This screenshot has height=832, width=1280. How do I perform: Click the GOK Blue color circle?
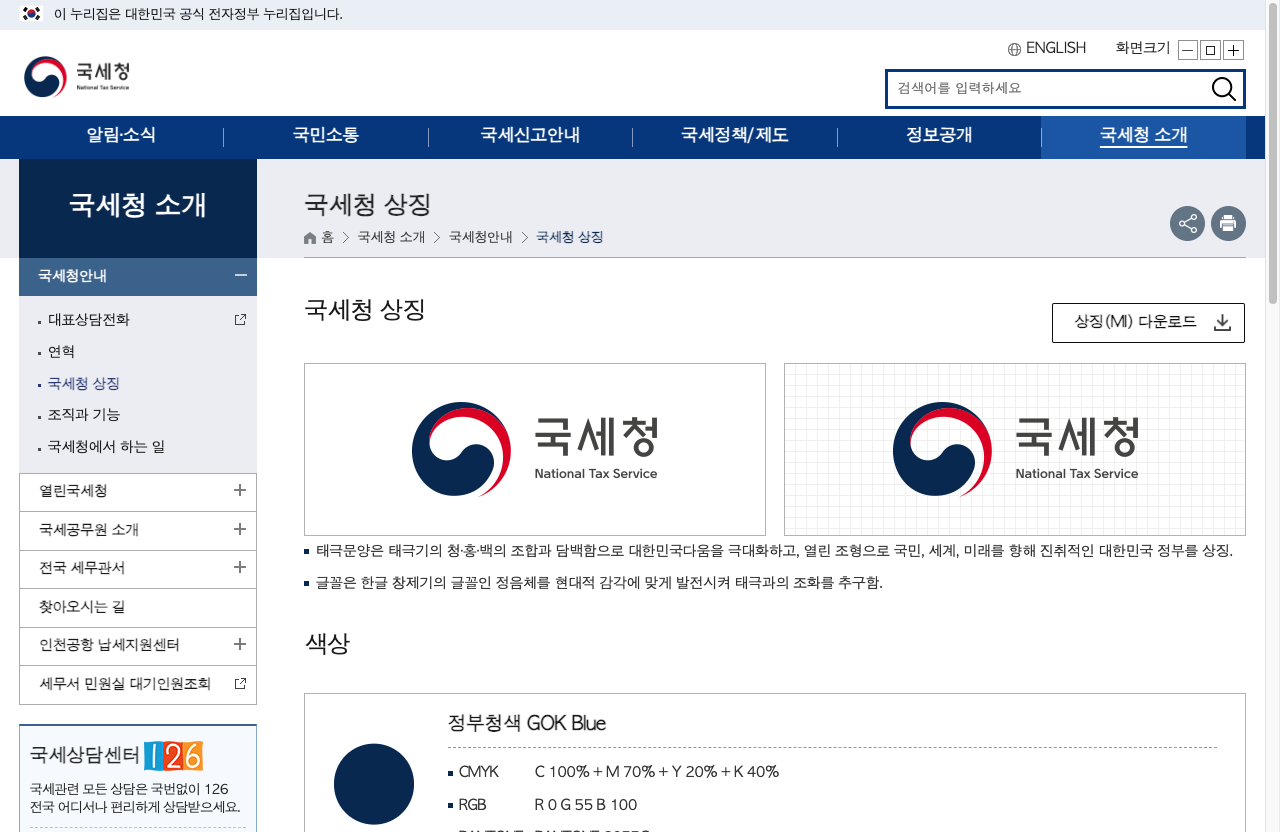click(x=374, y=784)
